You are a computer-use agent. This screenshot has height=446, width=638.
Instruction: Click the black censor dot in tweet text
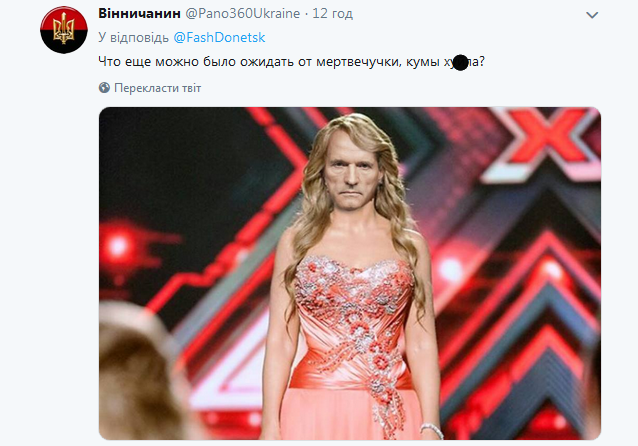point(460,63)
